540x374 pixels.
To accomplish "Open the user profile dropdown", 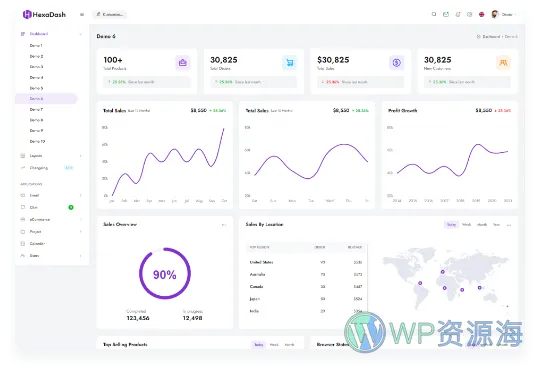I will 504,14.
